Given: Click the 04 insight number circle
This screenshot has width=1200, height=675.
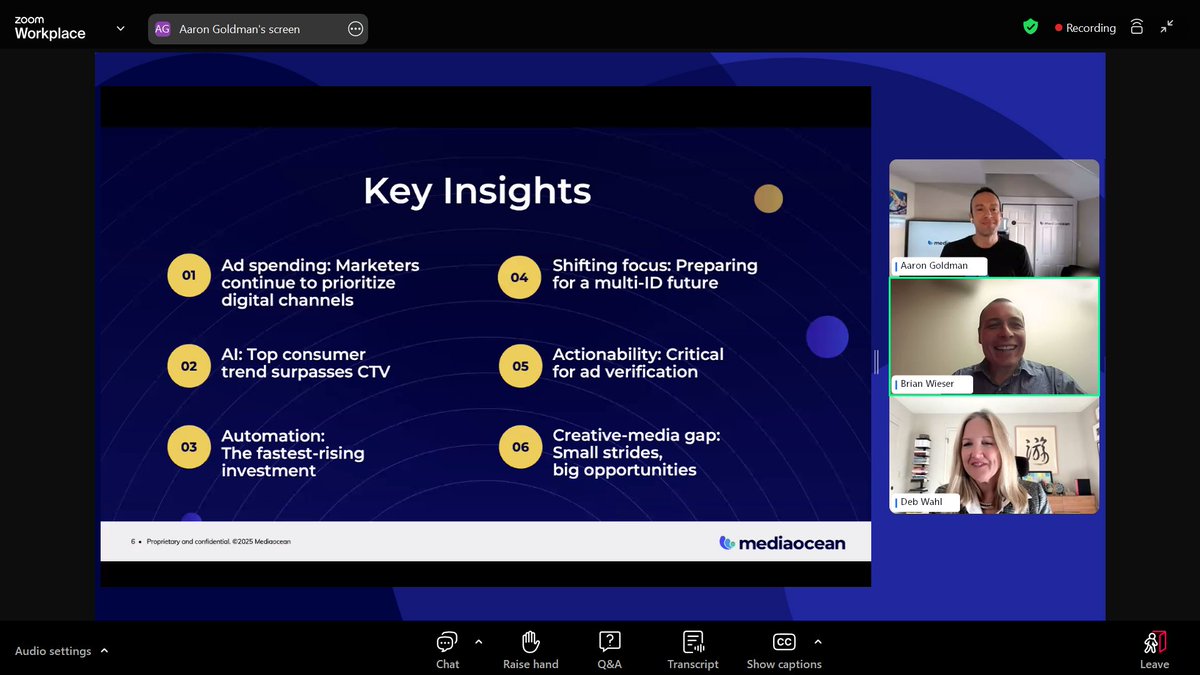Looking at the screenshot, I should point(520,277).
